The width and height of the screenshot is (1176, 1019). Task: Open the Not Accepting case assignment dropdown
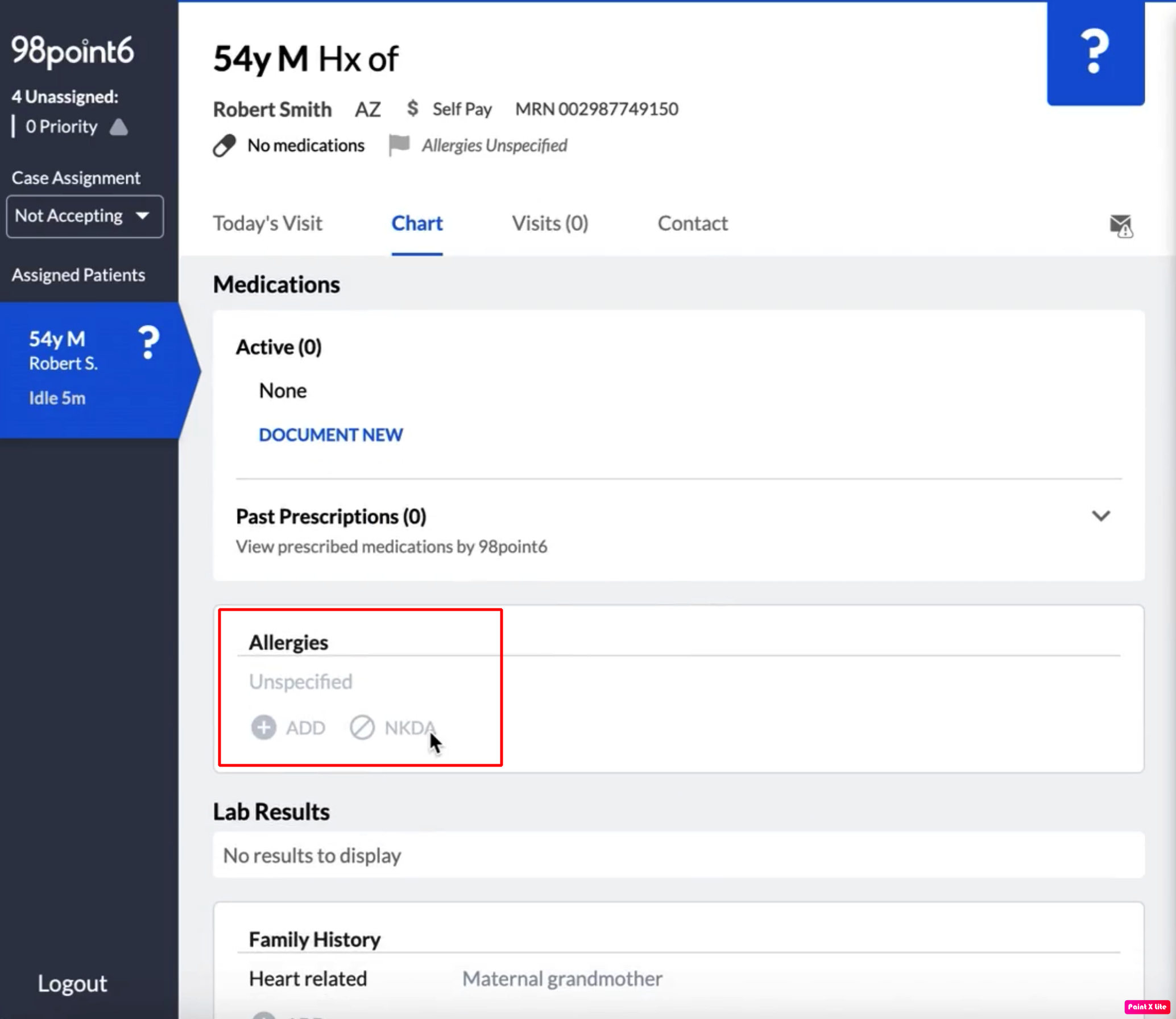(x=85, y=216)
